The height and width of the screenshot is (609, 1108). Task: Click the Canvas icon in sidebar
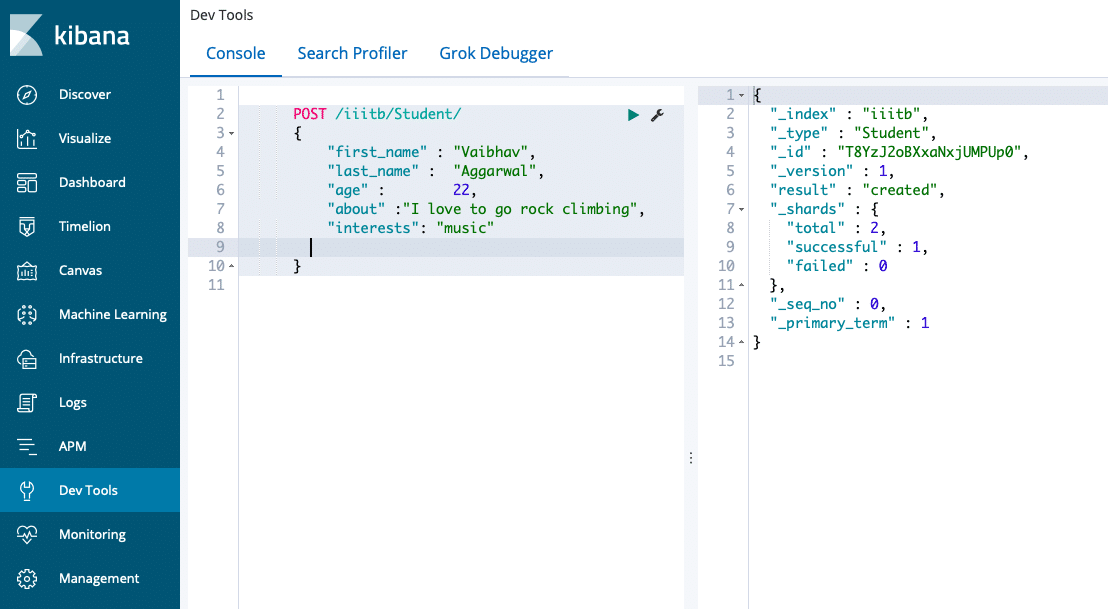pyautogui.click(x=27, y=271)
